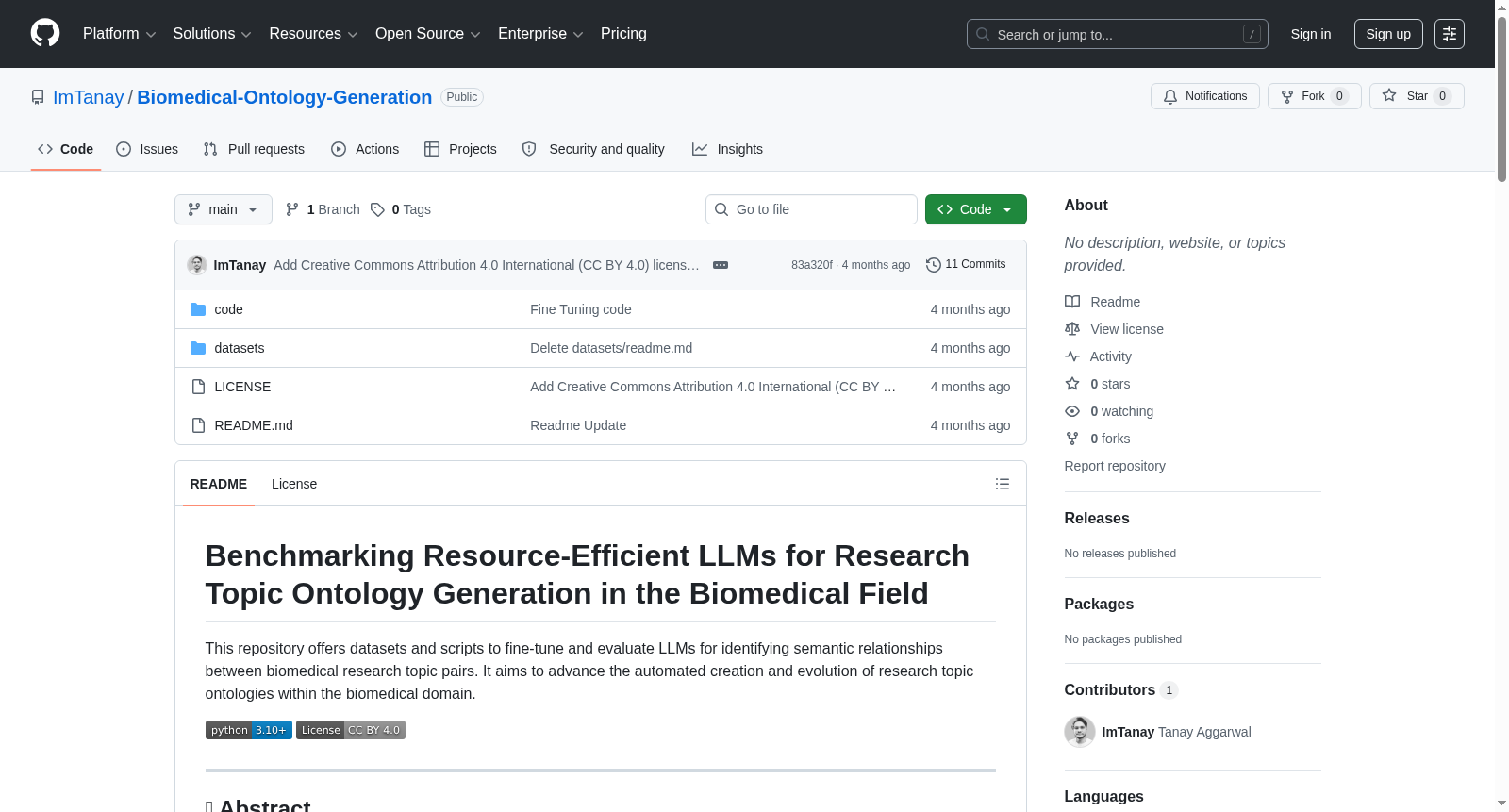Click the fork icon in Fork button

[1287, 96]
